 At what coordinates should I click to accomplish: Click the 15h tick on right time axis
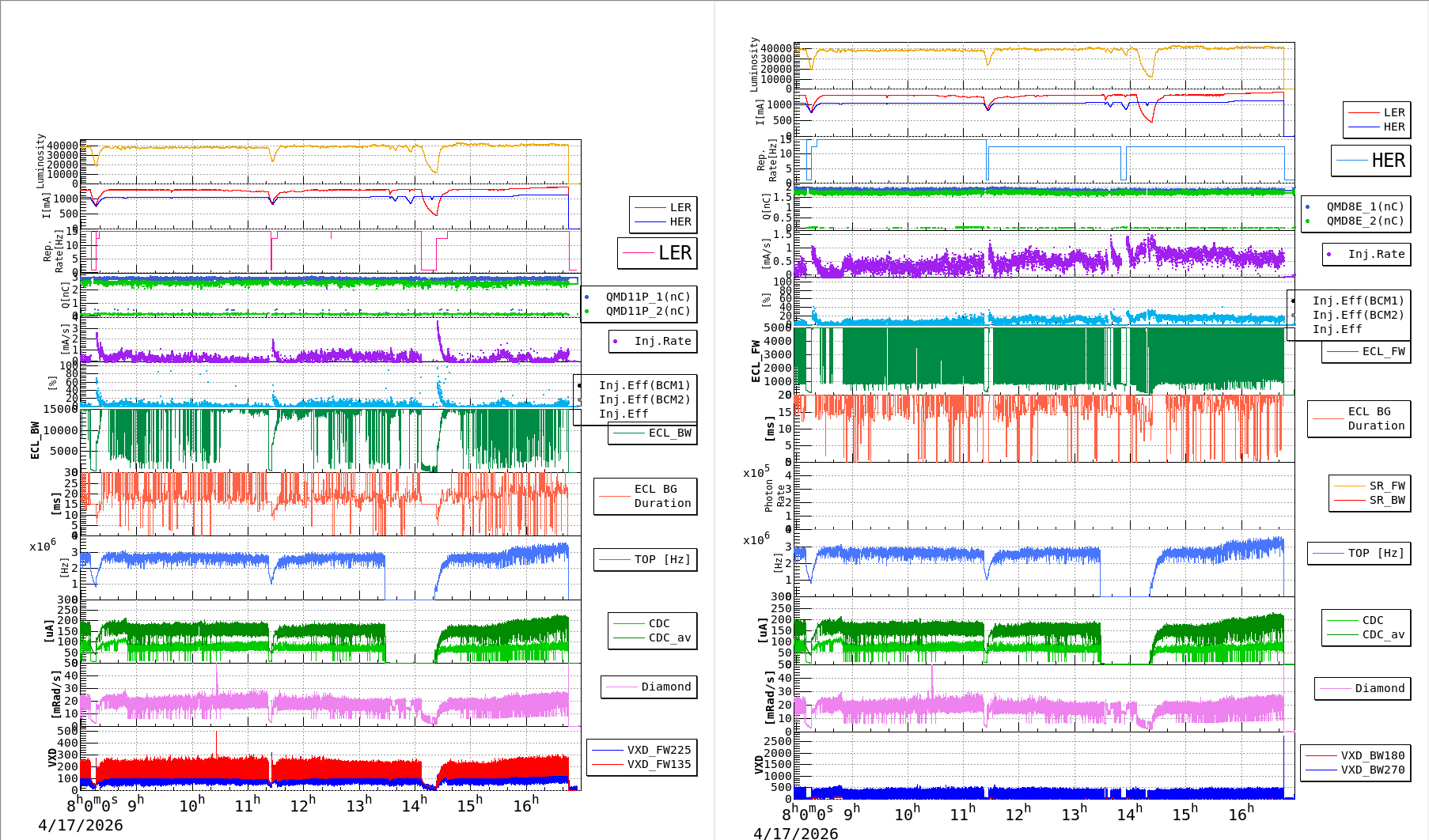[x=1185, y=814]
